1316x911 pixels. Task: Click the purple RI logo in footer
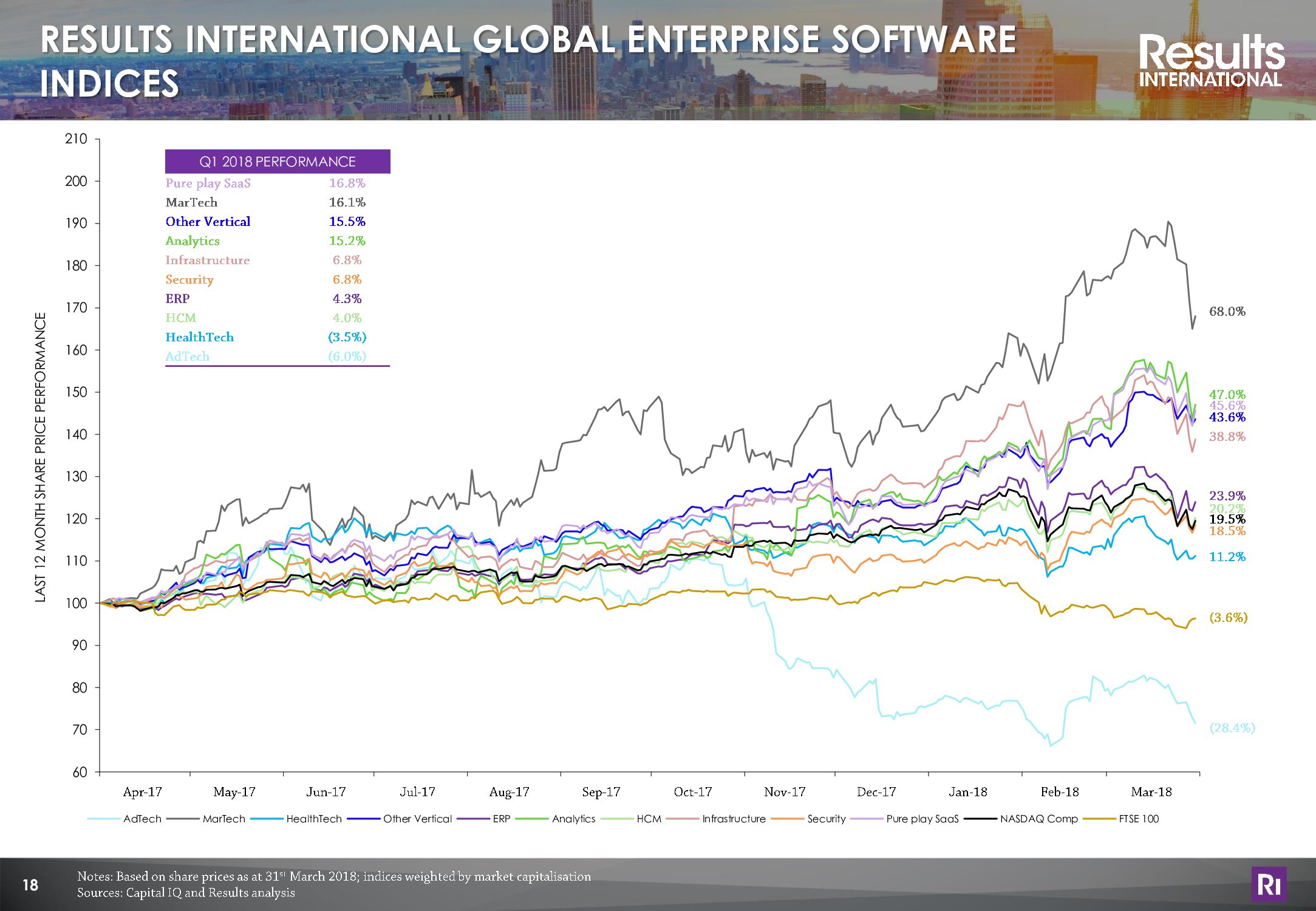click(1269, 884)
